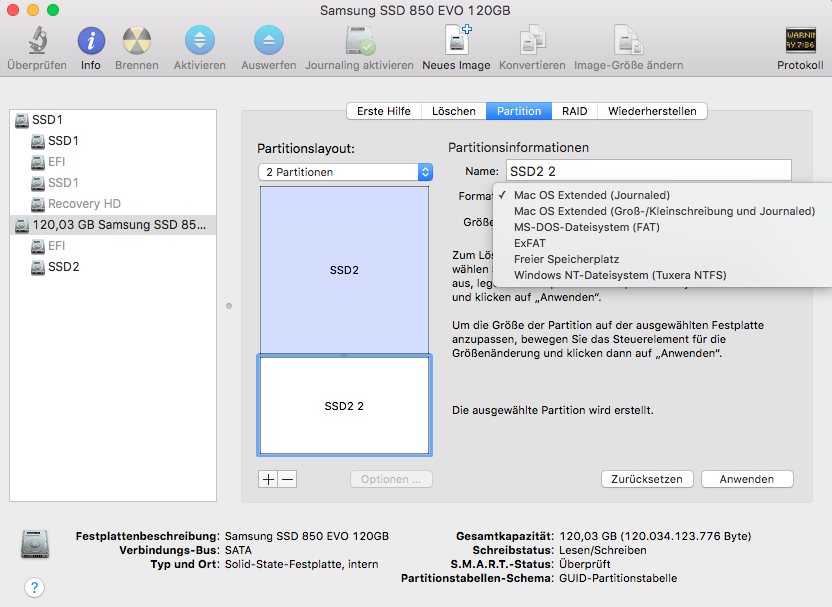Select the EFI entry under the Samsung SSD
832x607 pixels.
point(113,246)
